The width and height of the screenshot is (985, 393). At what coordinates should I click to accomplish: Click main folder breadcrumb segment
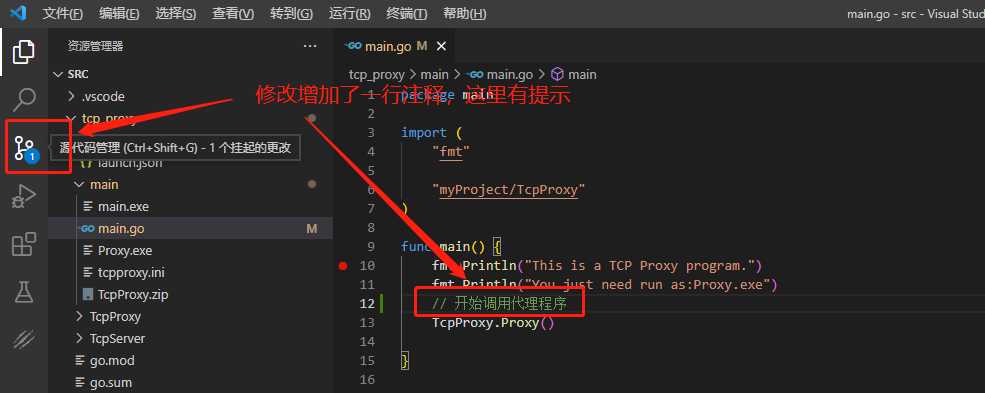[x=435, y=74]
